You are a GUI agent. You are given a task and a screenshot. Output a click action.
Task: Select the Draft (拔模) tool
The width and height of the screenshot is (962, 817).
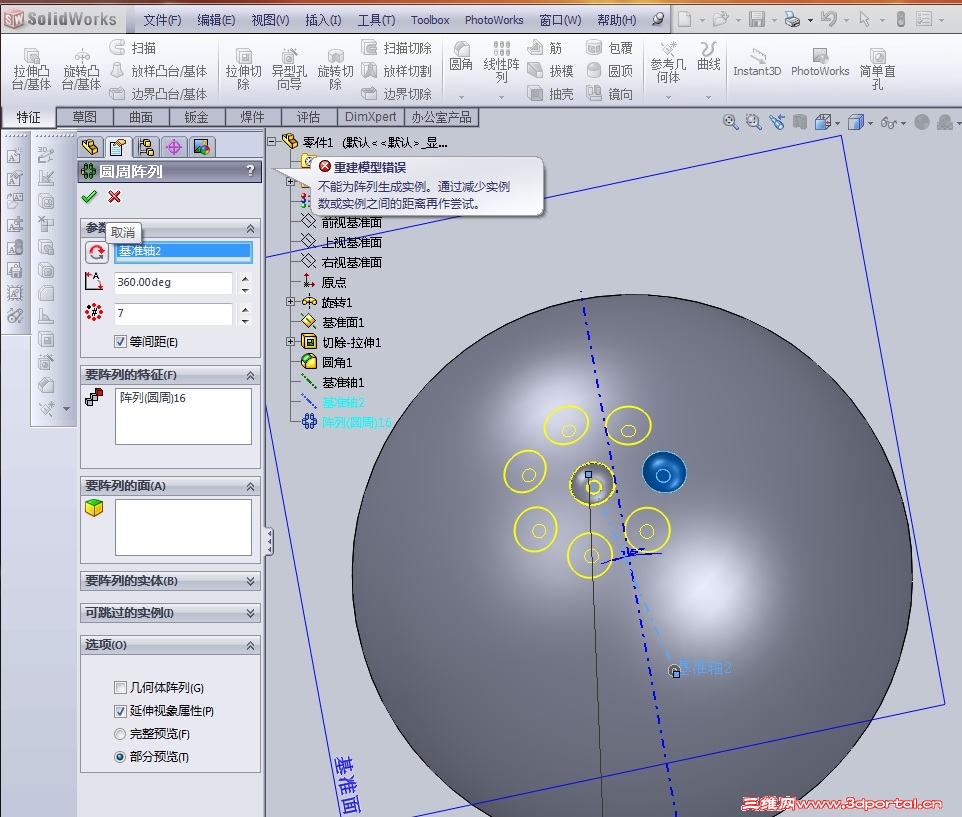(550, 71)
